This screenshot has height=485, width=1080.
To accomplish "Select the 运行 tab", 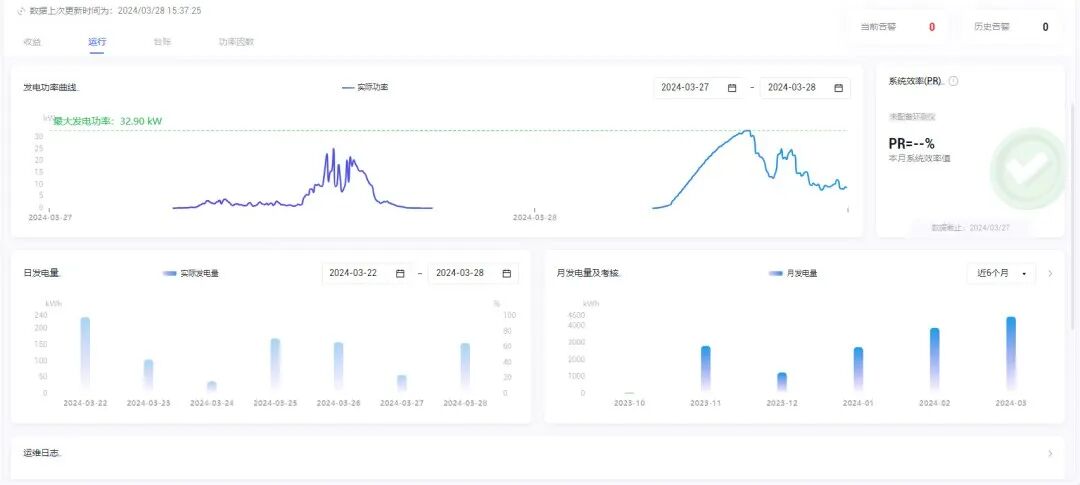I will coord(97,42).
